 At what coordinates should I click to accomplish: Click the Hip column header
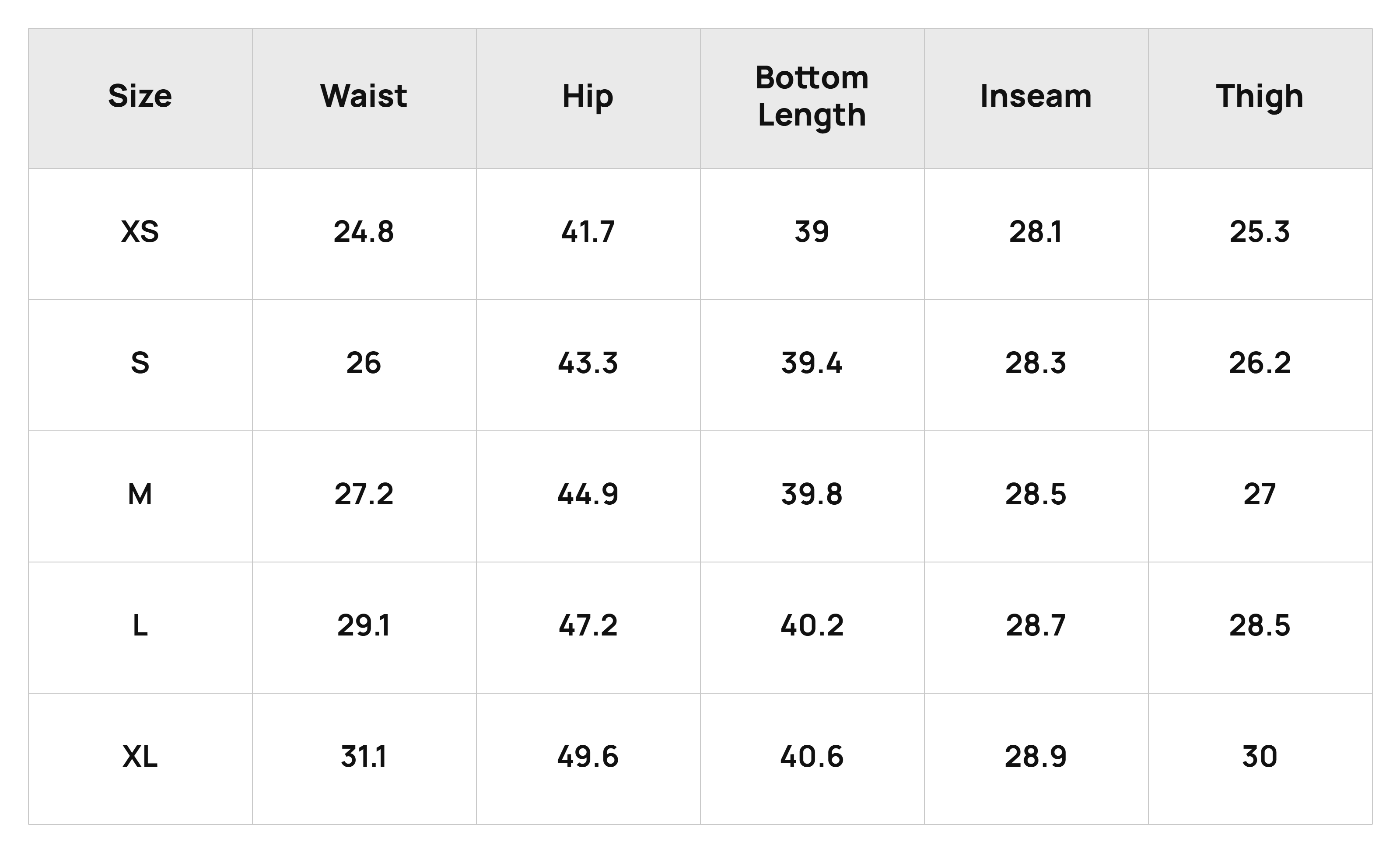588,98
